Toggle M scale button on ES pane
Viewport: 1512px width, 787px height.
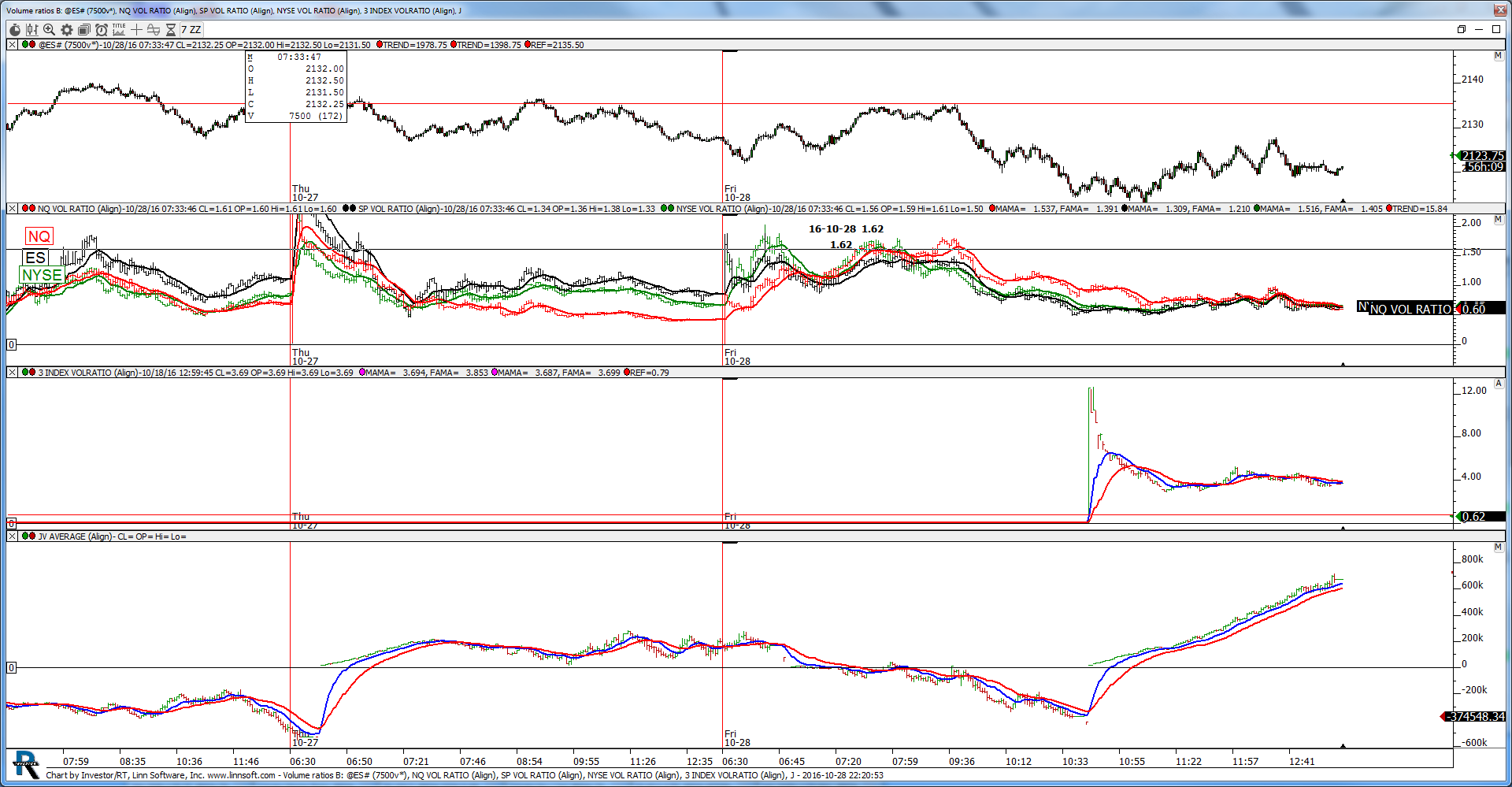1498,56
